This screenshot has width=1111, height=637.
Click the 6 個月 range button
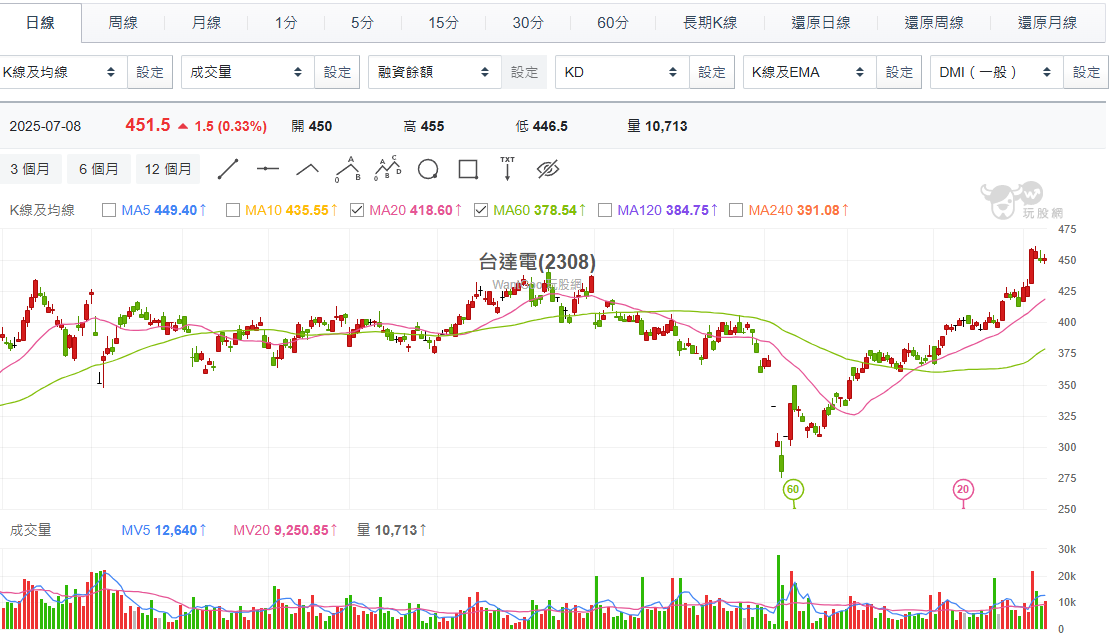pos(99,169)
